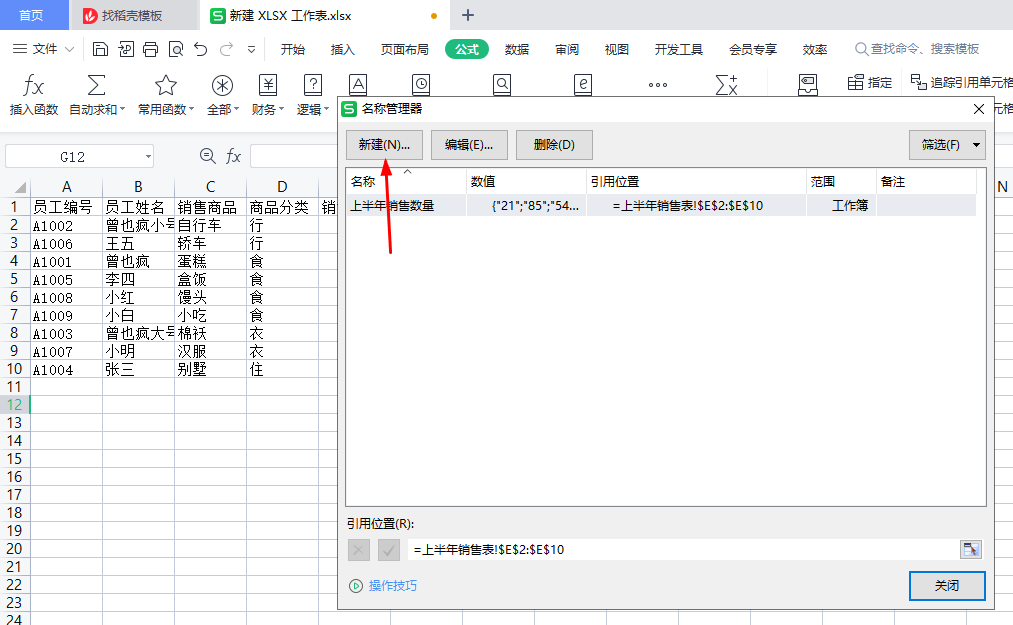The height and width of the screenshot is (625, 1013).
Task: Expand the 全部 functions dropdown arrow
Action: coord(236,109)
